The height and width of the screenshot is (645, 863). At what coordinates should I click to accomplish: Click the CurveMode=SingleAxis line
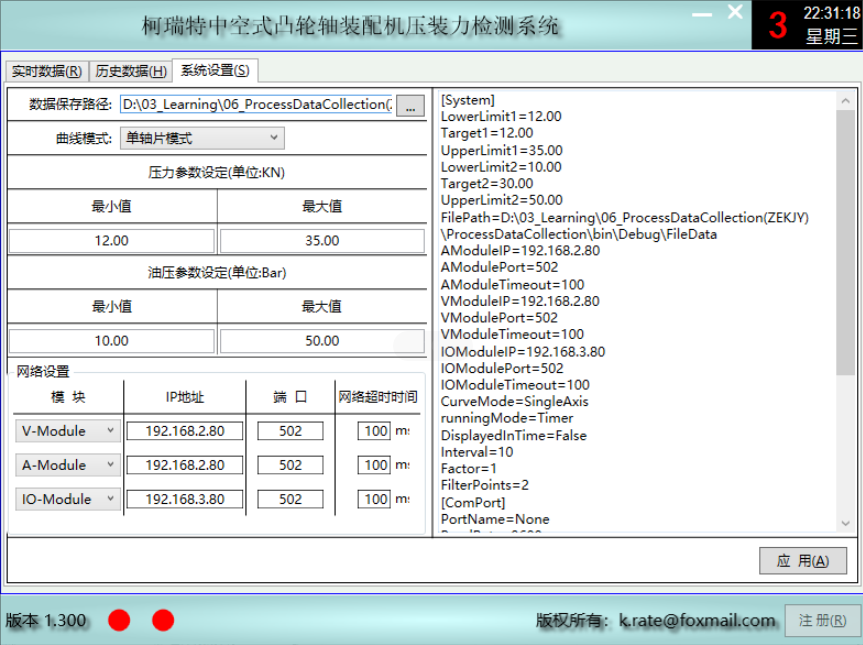[x=515, y=401]
